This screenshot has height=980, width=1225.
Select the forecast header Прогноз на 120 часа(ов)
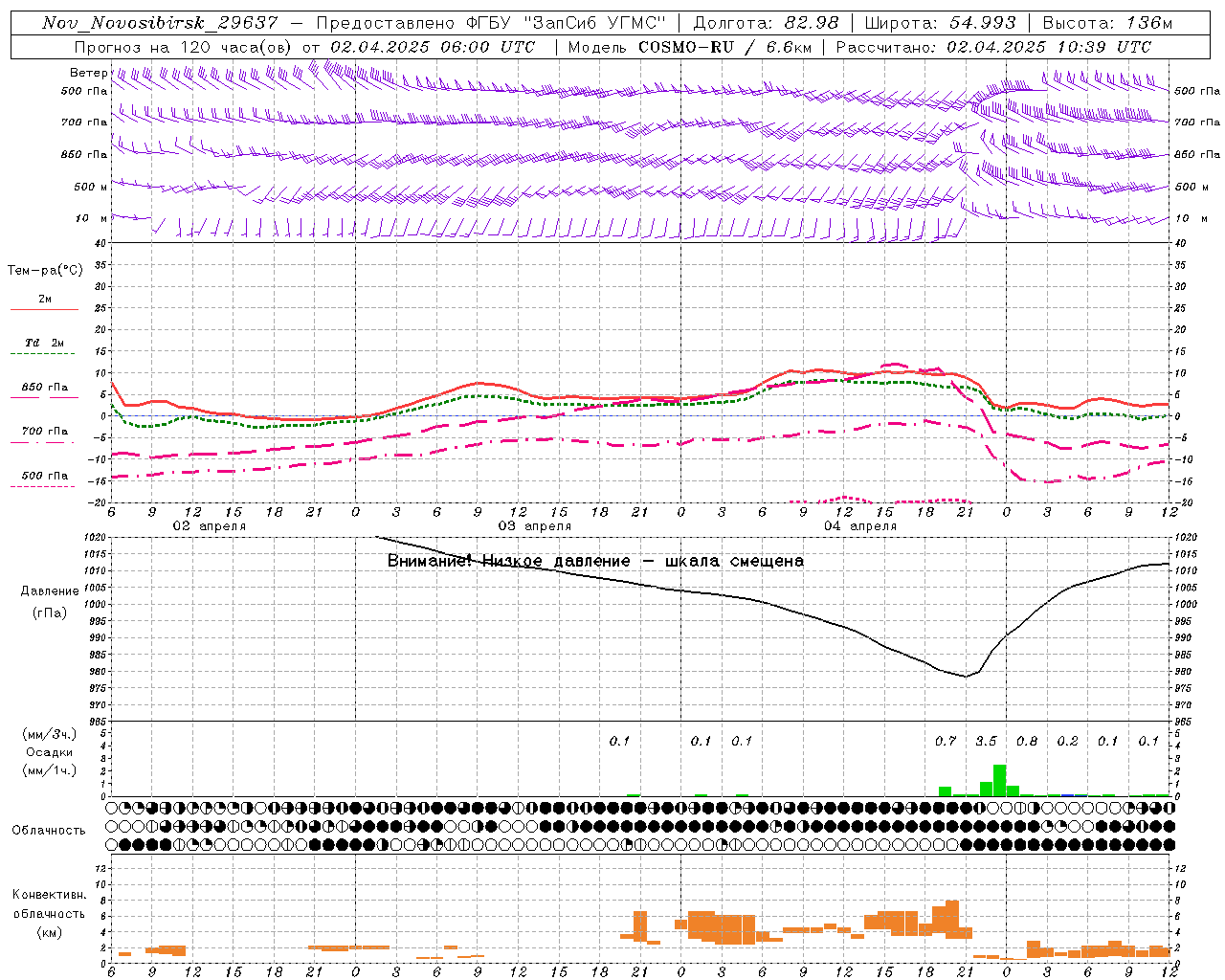pyautogui.click(x=185, y=47)
